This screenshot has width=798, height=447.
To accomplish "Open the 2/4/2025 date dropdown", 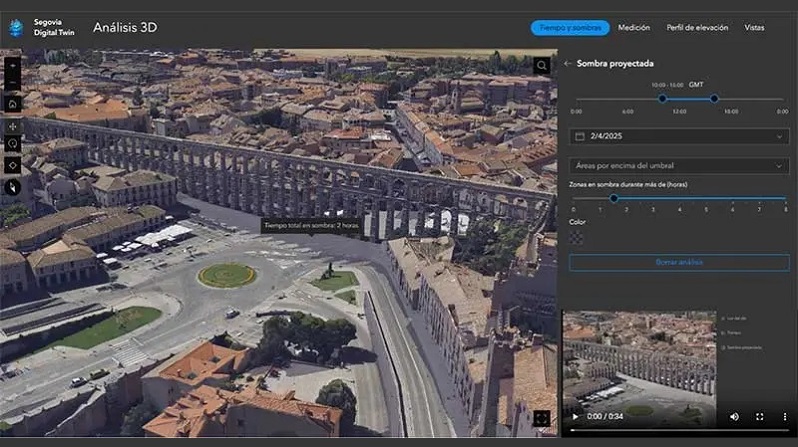I will (x=679, y=136).
